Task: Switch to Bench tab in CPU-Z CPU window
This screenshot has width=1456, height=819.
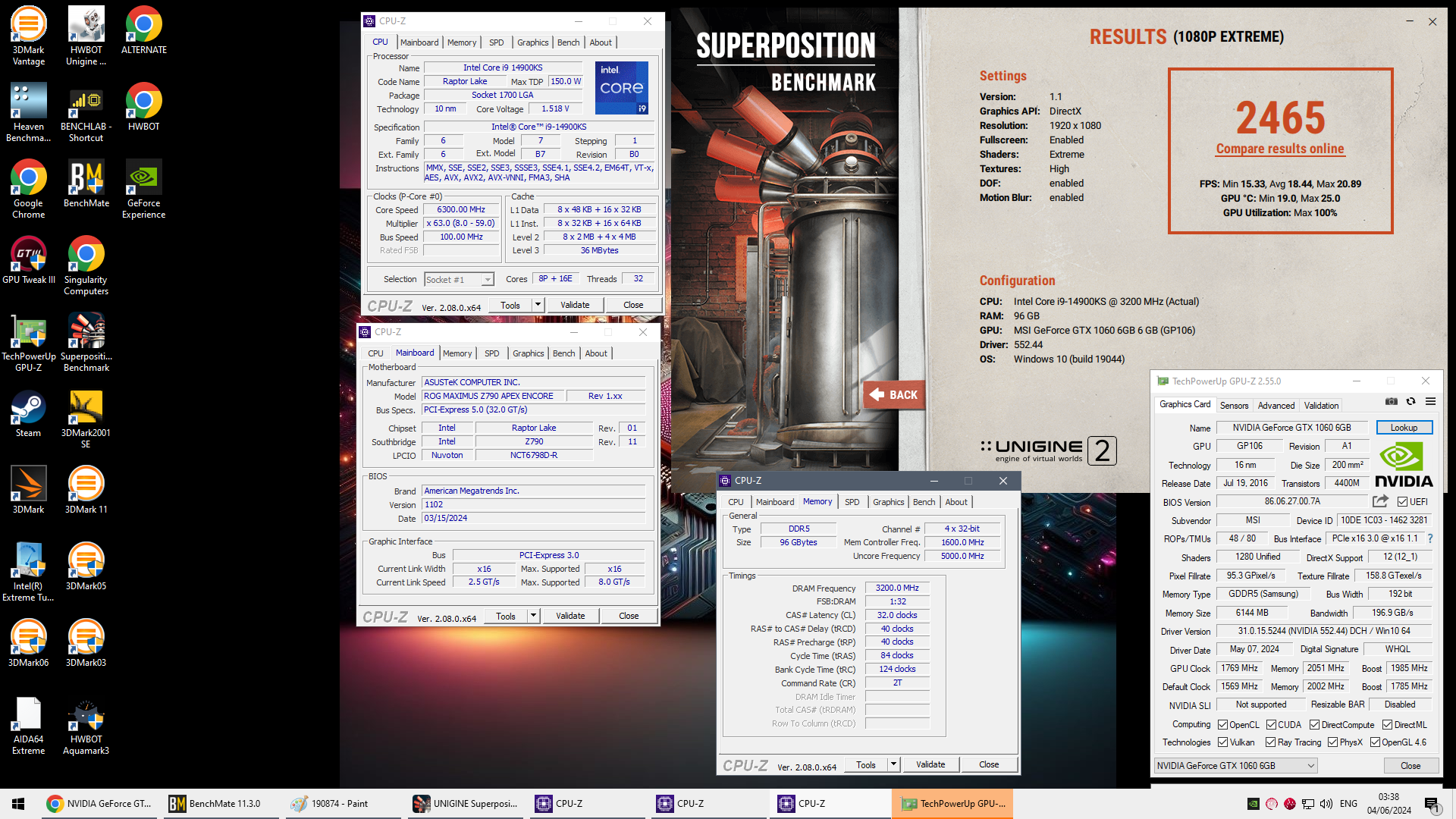Action: (568, 42)
